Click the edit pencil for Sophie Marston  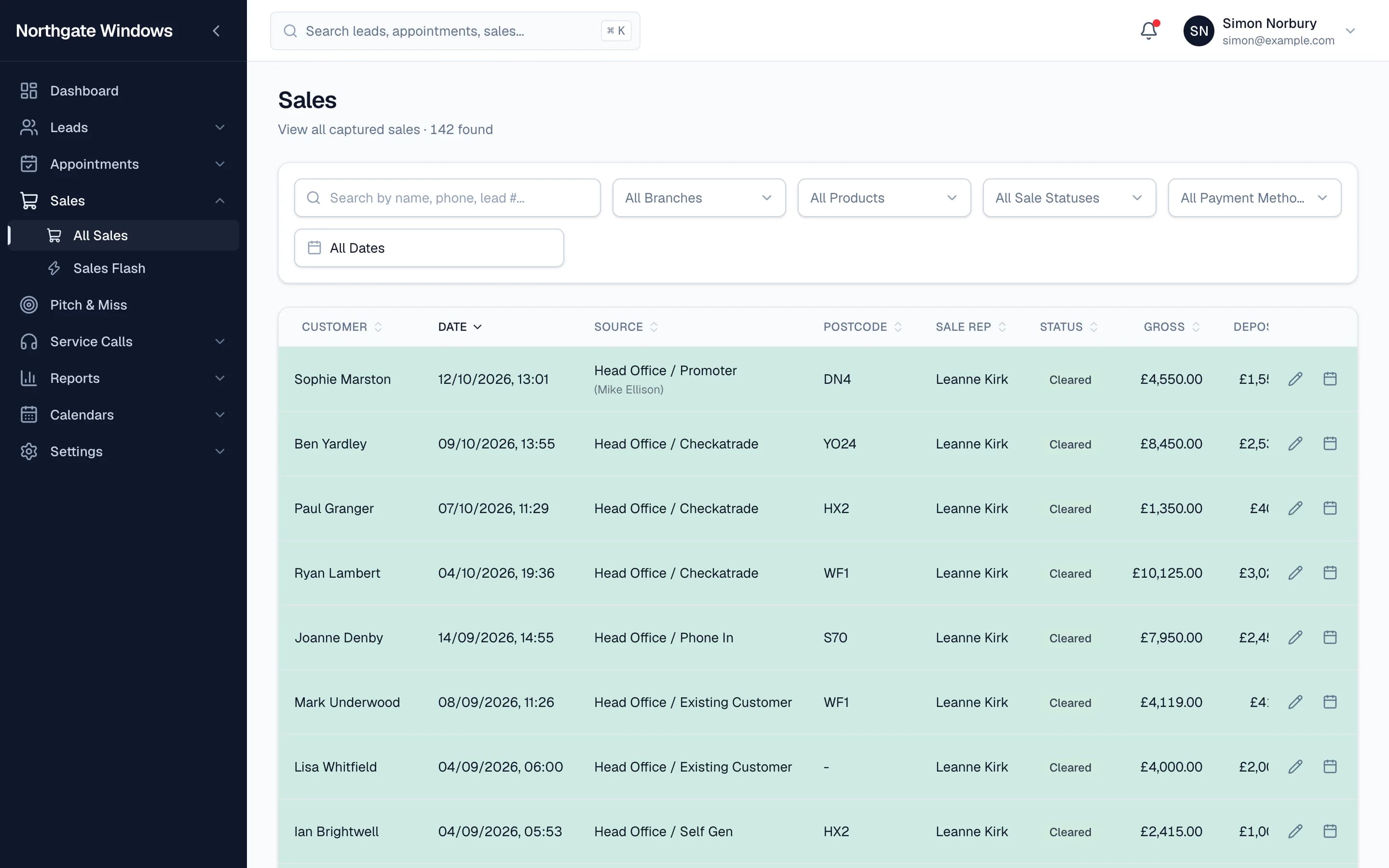click(x=1295, y=379)
